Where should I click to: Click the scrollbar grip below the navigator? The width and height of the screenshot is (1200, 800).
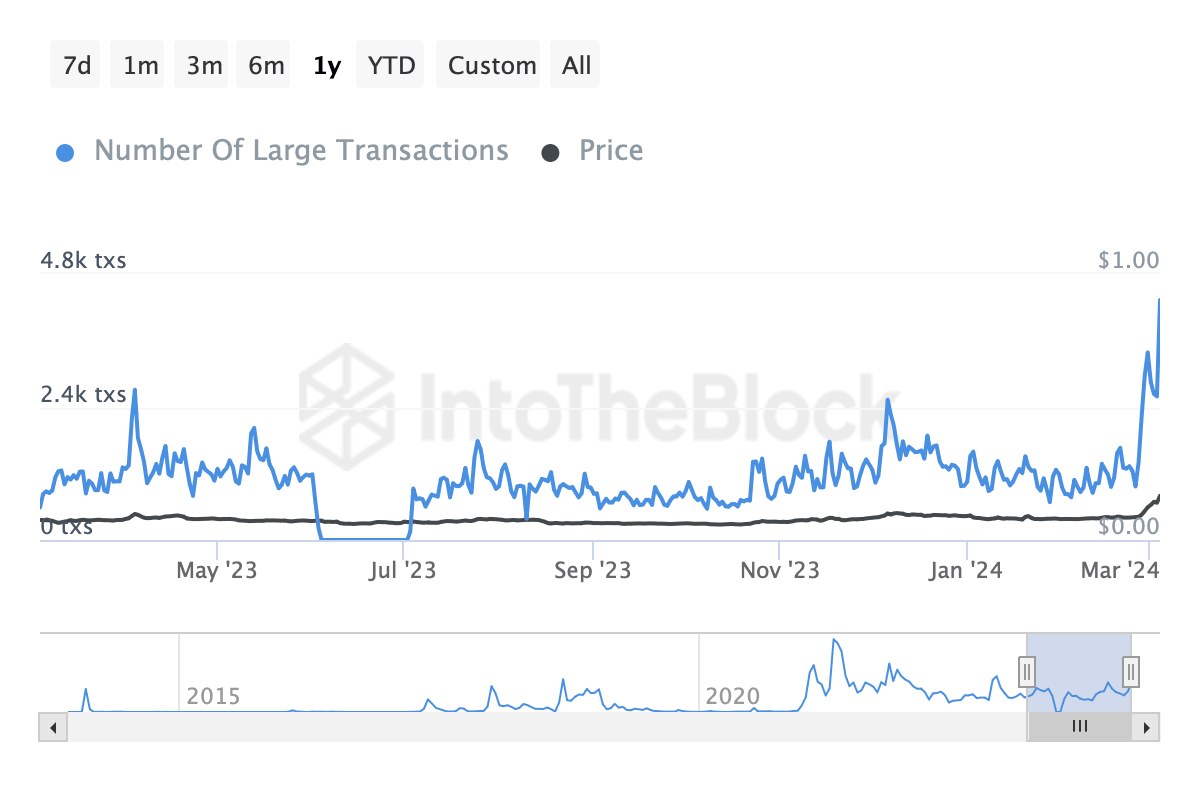coord(1079,727)
